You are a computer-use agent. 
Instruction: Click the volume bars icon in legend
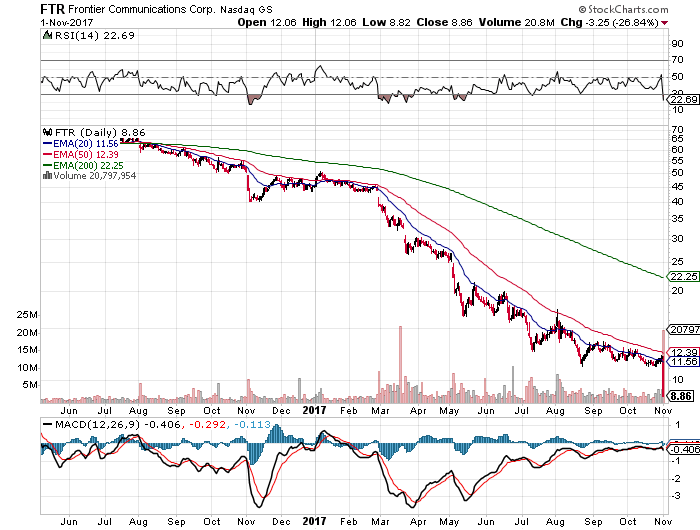point(47,175)
